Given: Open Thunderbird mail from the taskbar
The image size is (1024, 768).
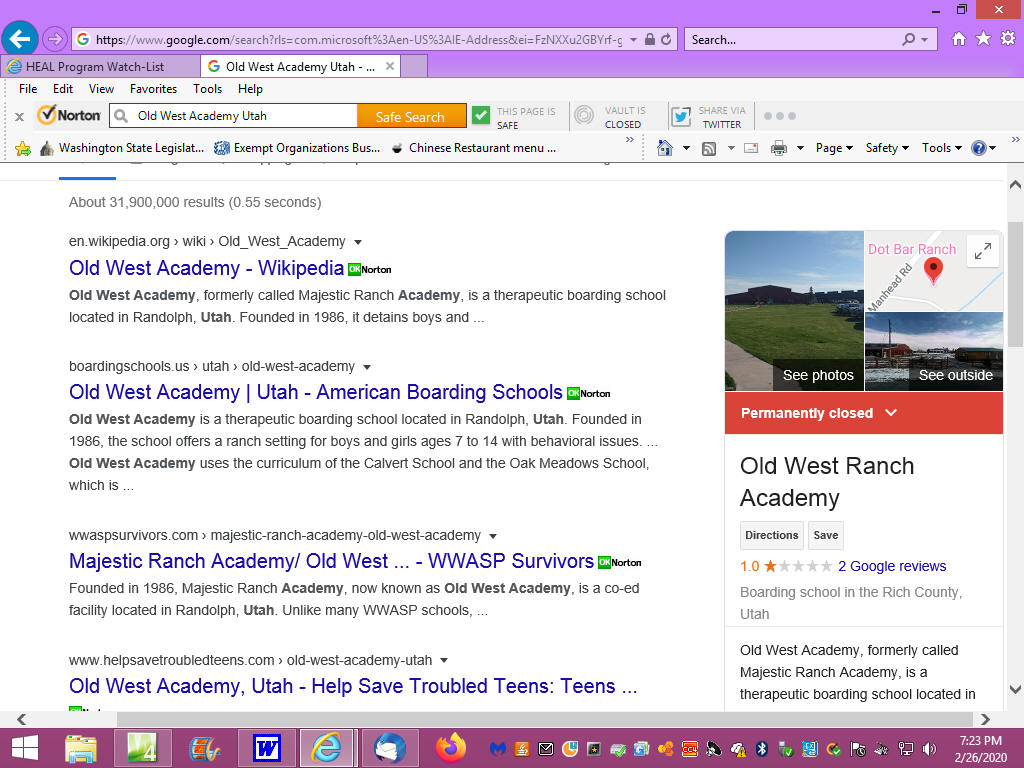Looking at the screenshot, I should [x=390, y=748].
